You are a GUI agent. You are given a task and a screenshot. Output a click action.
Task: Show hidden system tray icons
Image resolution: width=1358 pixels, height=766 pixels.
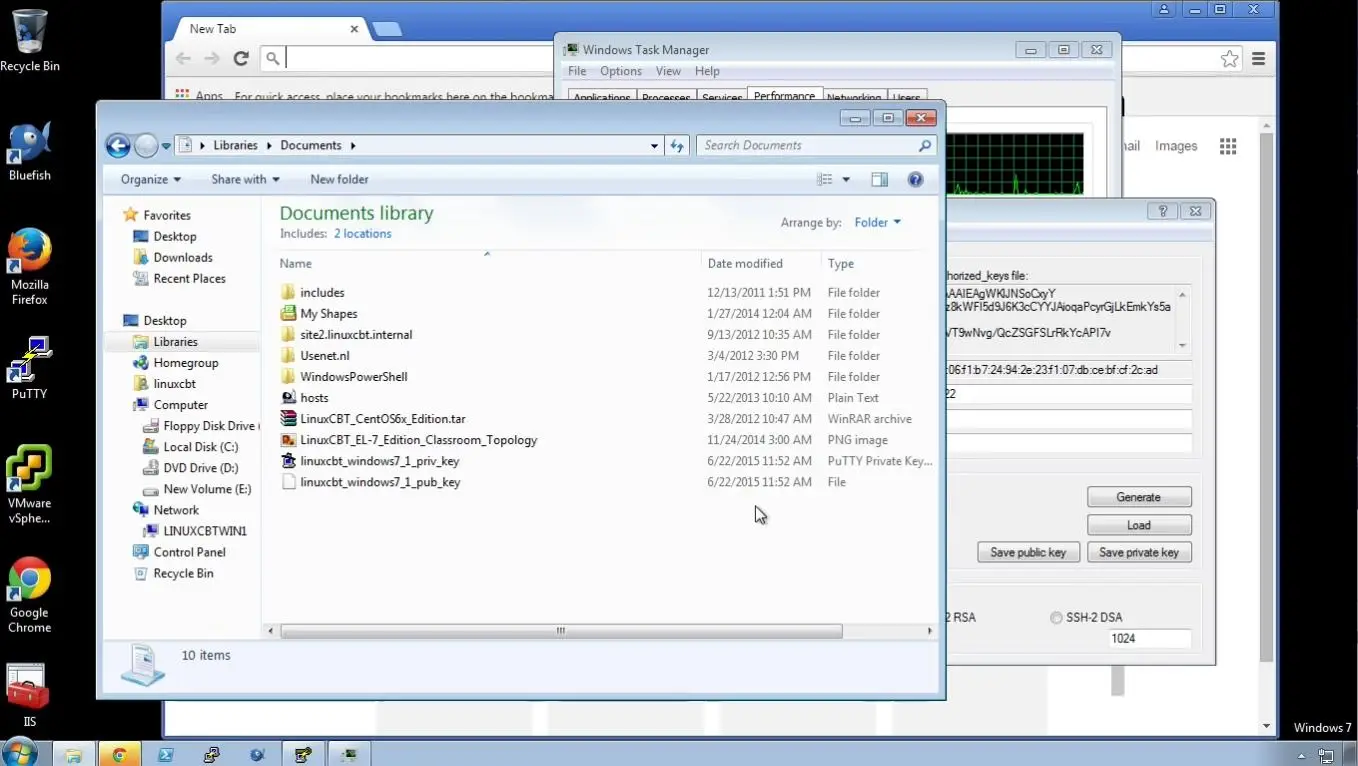click(x=1301, y=756)
